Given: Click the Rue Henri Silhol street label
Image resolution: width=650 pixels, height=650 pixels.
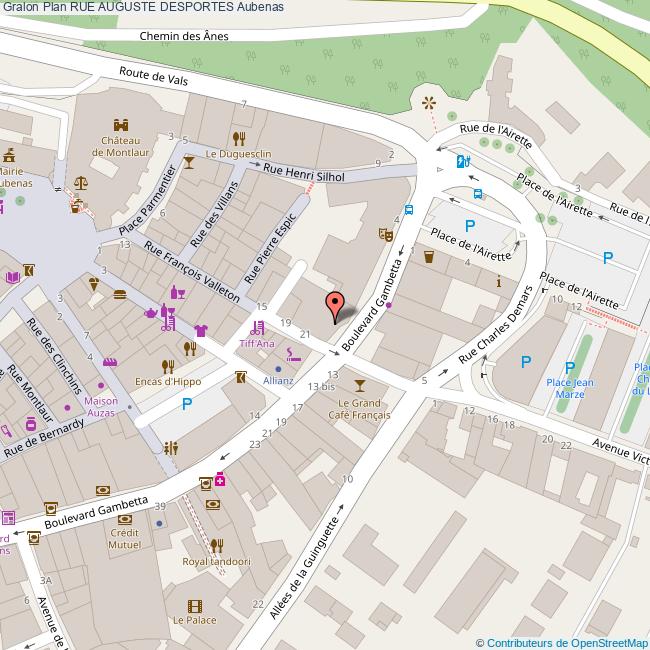Looking at the screenshot, I should click(x=303, y=173).
